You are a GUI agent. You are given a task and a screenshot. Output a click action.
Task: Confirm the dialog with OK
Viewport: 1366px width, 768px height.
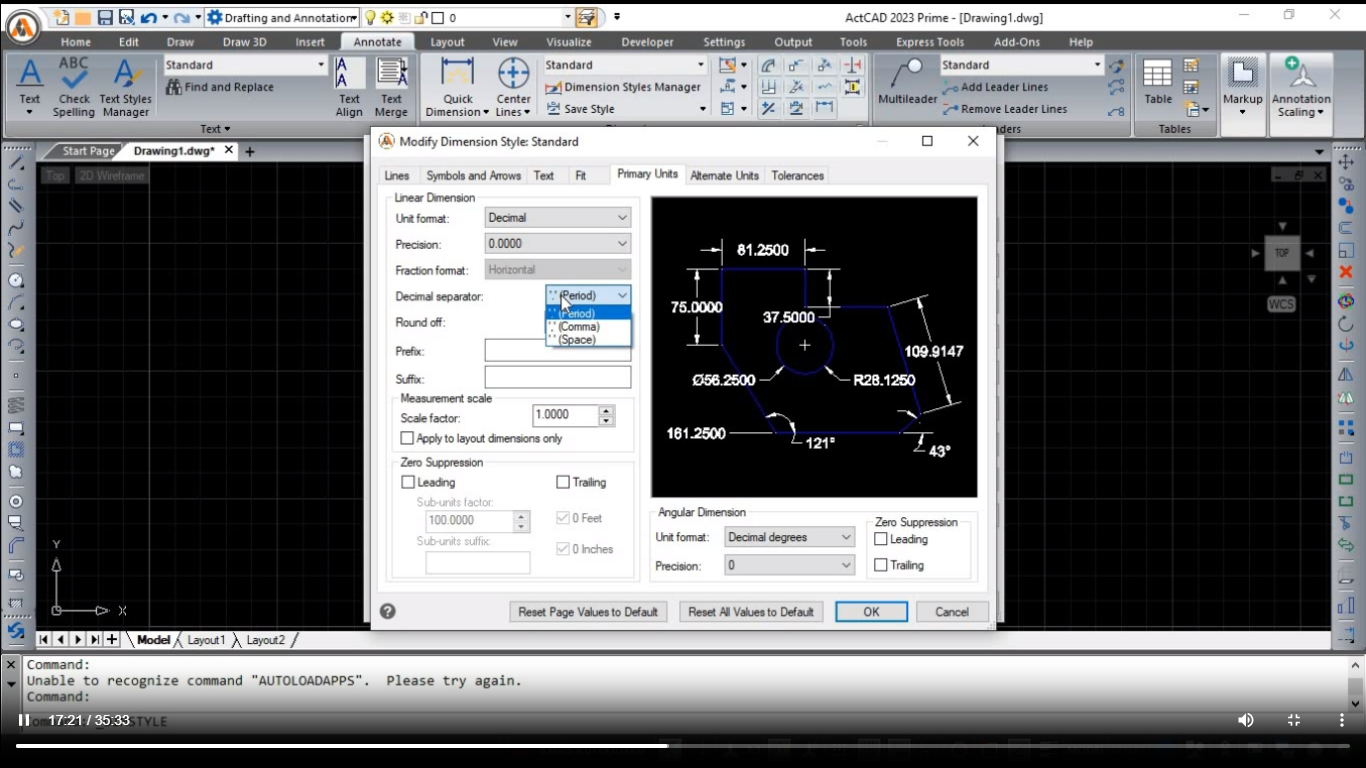(871, 612)
